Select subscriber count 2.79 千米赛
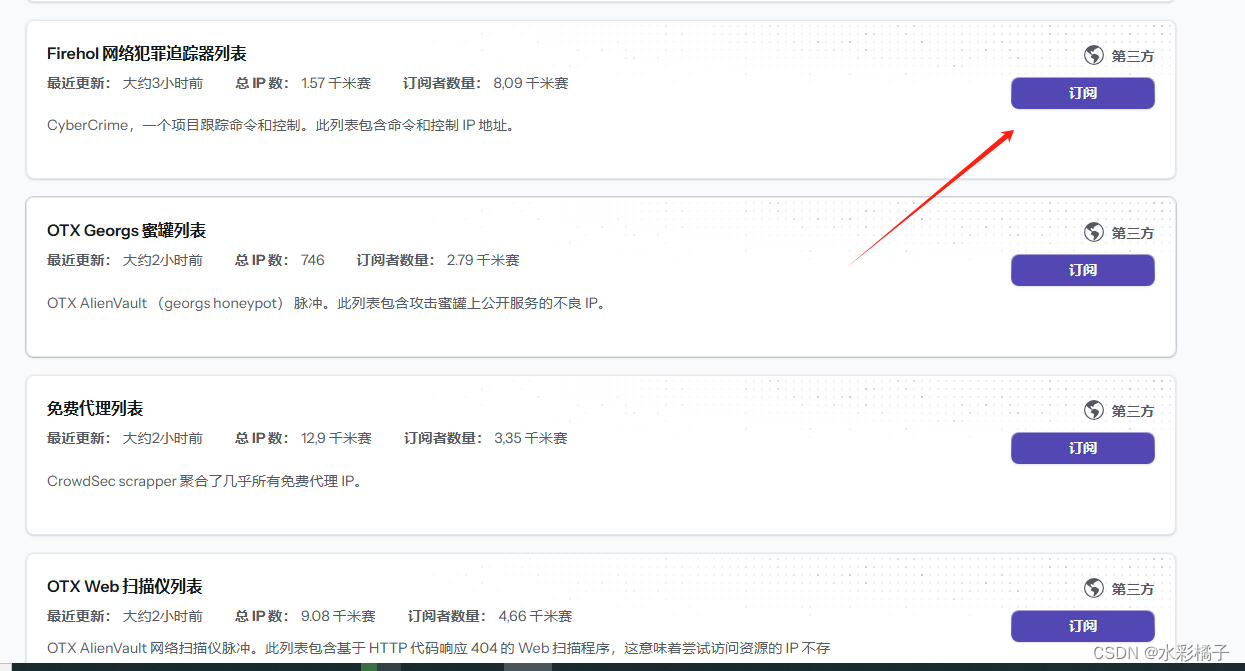 (x=483, y=260)
